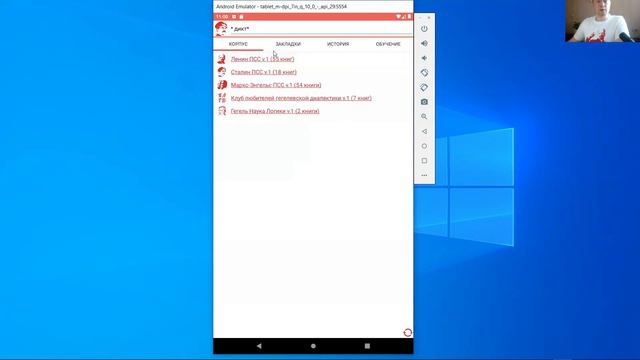This screenshot has height=360, width=640.
Task: Switch to the Закладки tab
Action: (288, 44)
